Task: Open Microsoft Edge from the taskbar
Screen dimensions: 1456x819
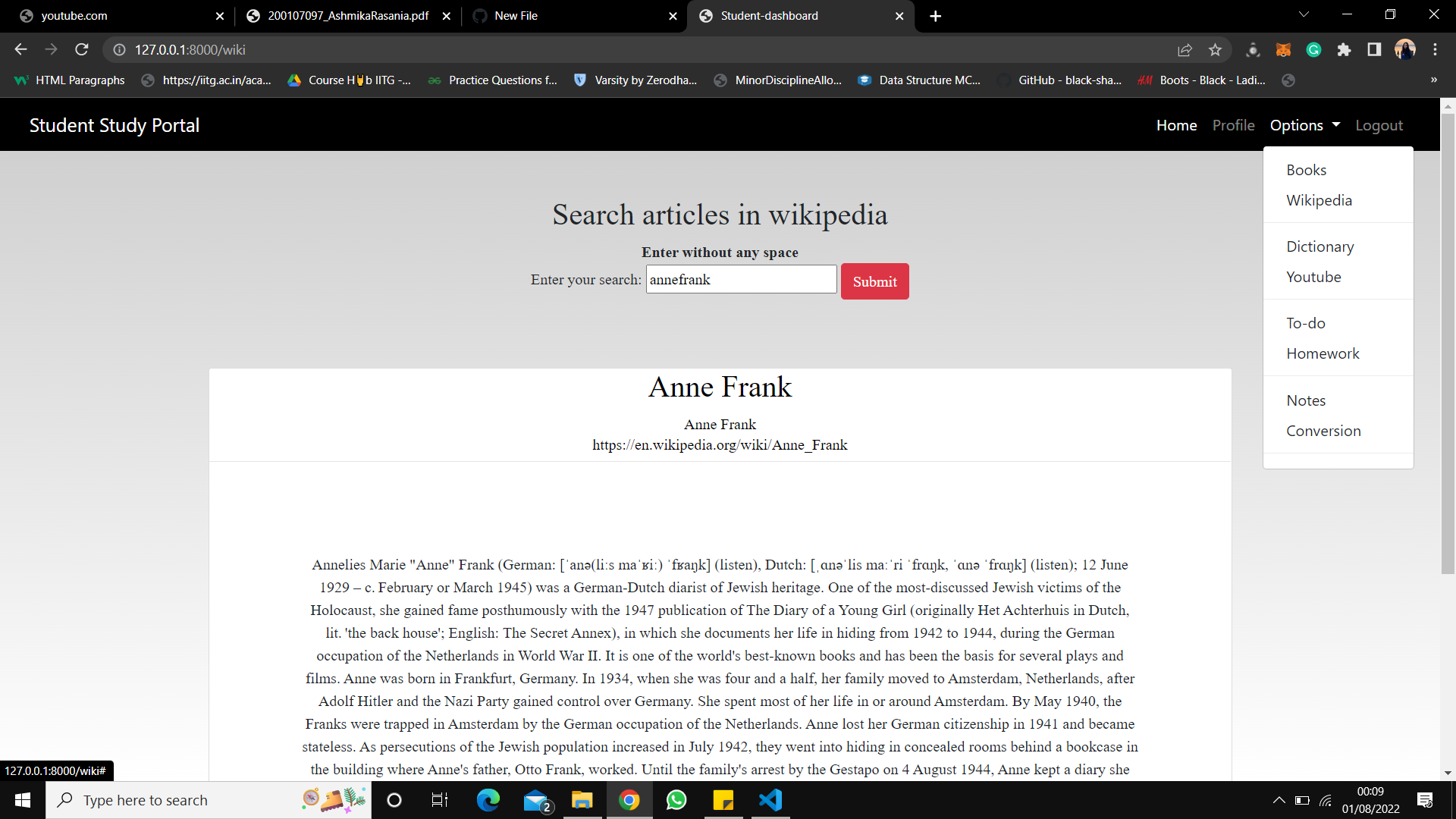Action: 488,800
